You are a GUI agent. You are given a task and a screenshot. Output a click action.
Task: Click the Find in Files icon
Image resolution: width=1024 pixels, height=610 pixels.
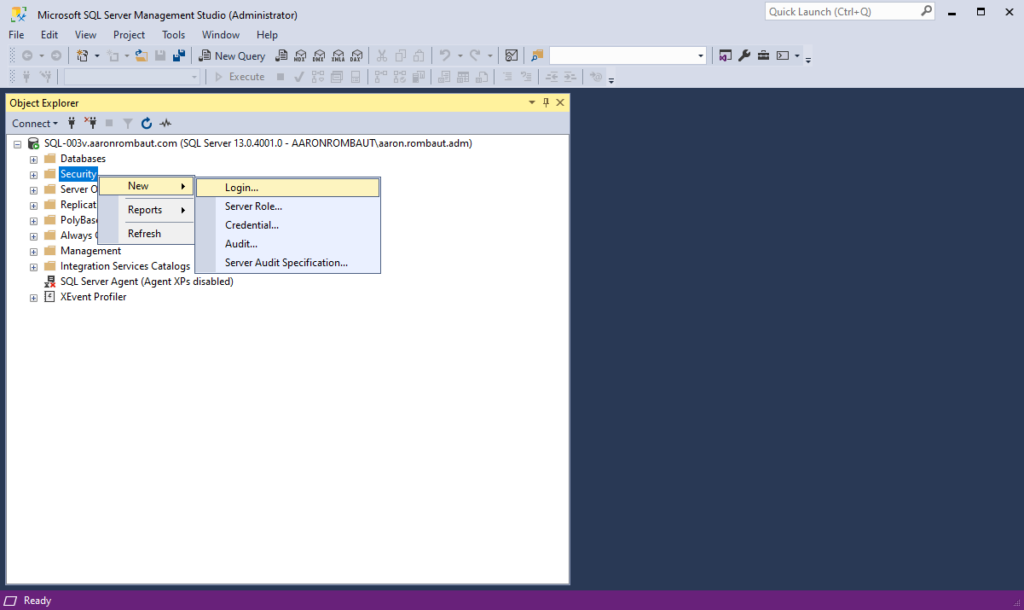point(537,56)
